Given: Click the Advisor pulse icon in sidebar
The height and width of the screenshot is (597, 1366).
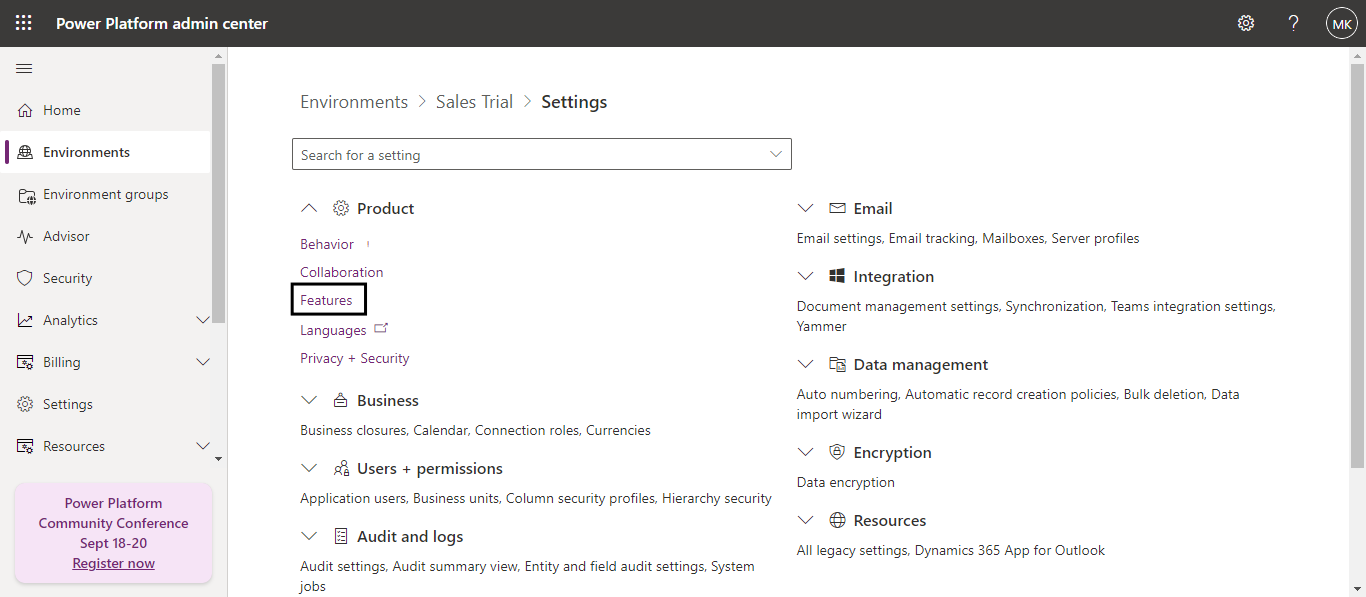Looking at the screenshot, I should 25,236.
